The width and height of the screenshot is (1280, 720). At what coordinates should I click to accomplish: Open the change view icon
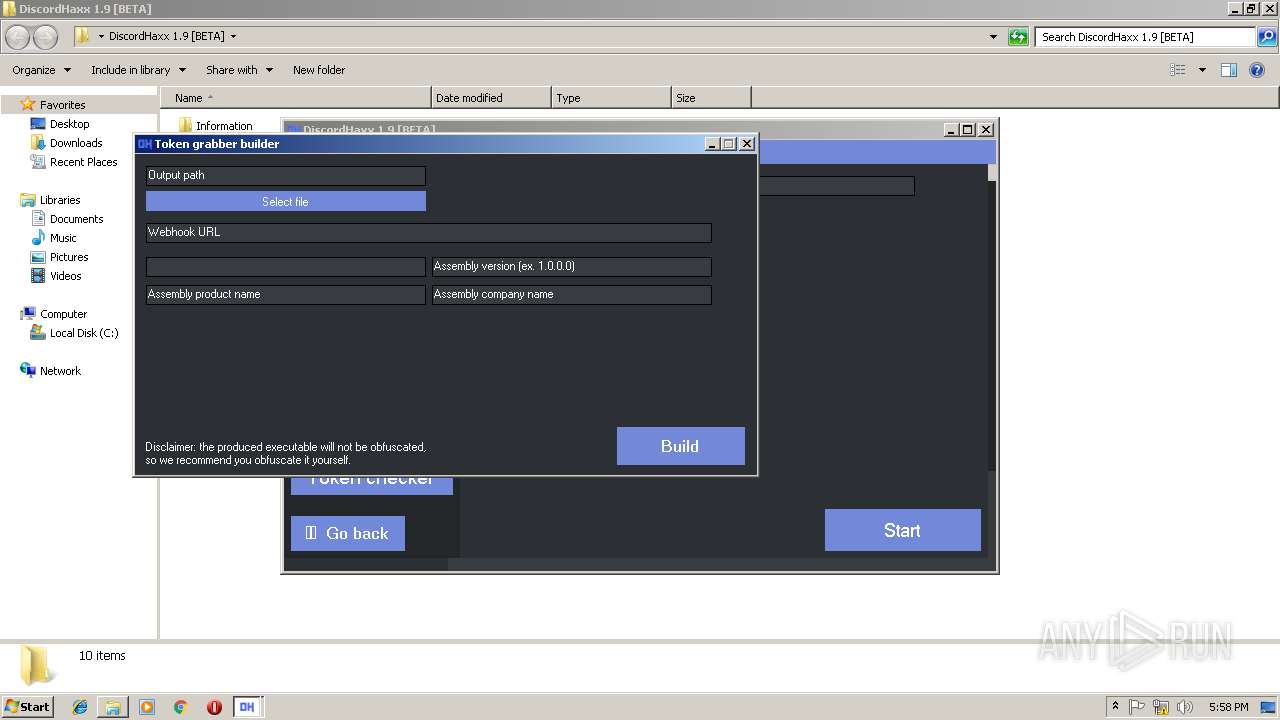click(x=1178, y=70)
